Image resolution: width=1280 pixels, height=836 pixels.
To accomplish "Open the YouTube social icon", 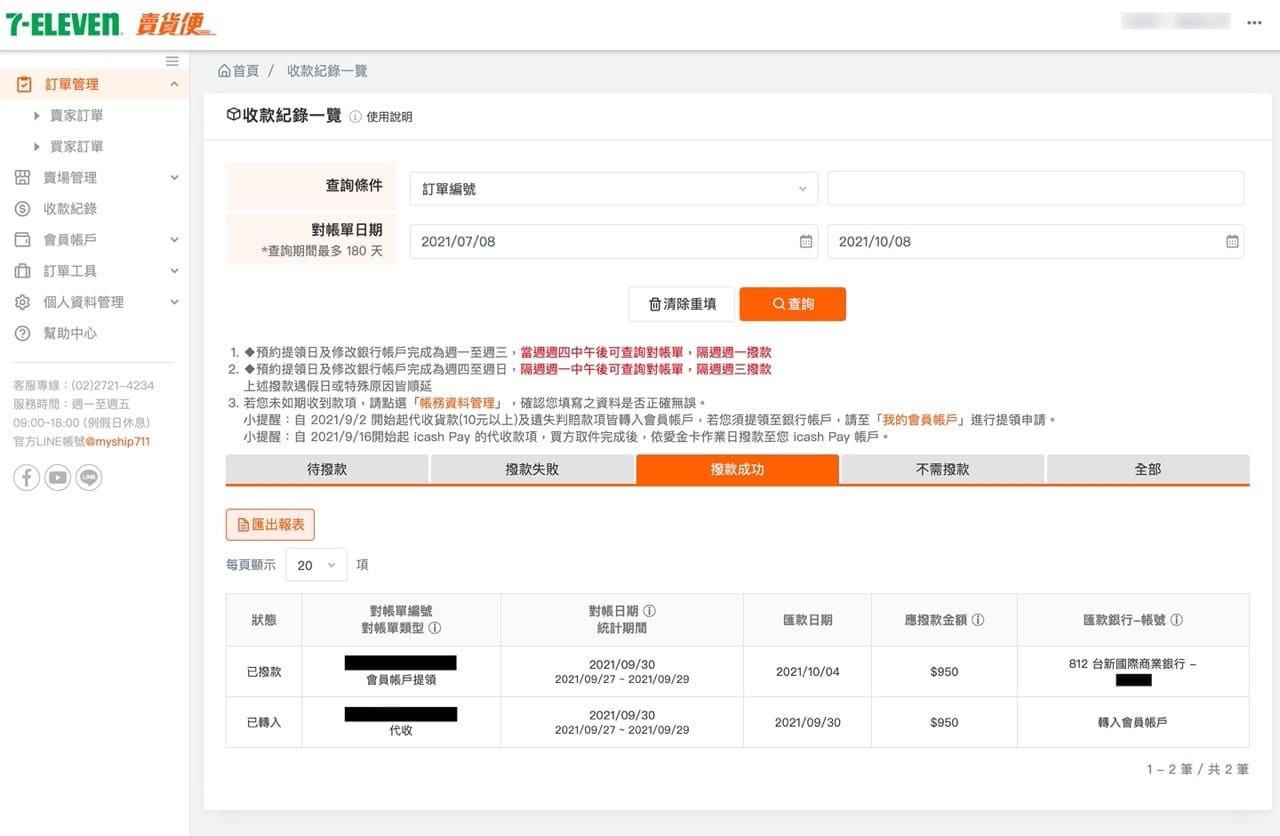I will coord(58,478).
